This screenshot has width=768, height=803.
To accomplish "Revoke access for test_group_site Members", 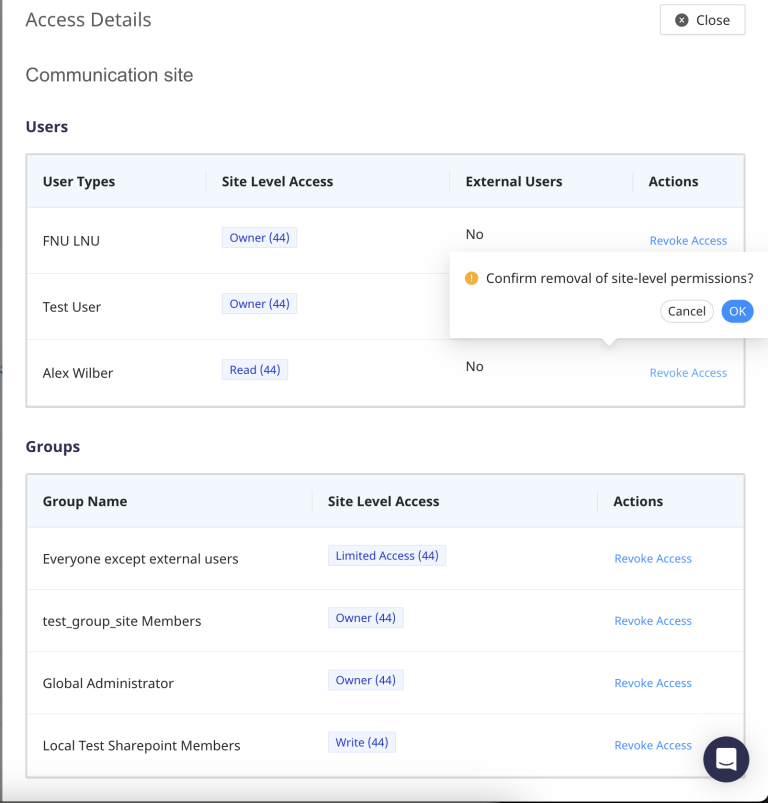I will [653, 621].
